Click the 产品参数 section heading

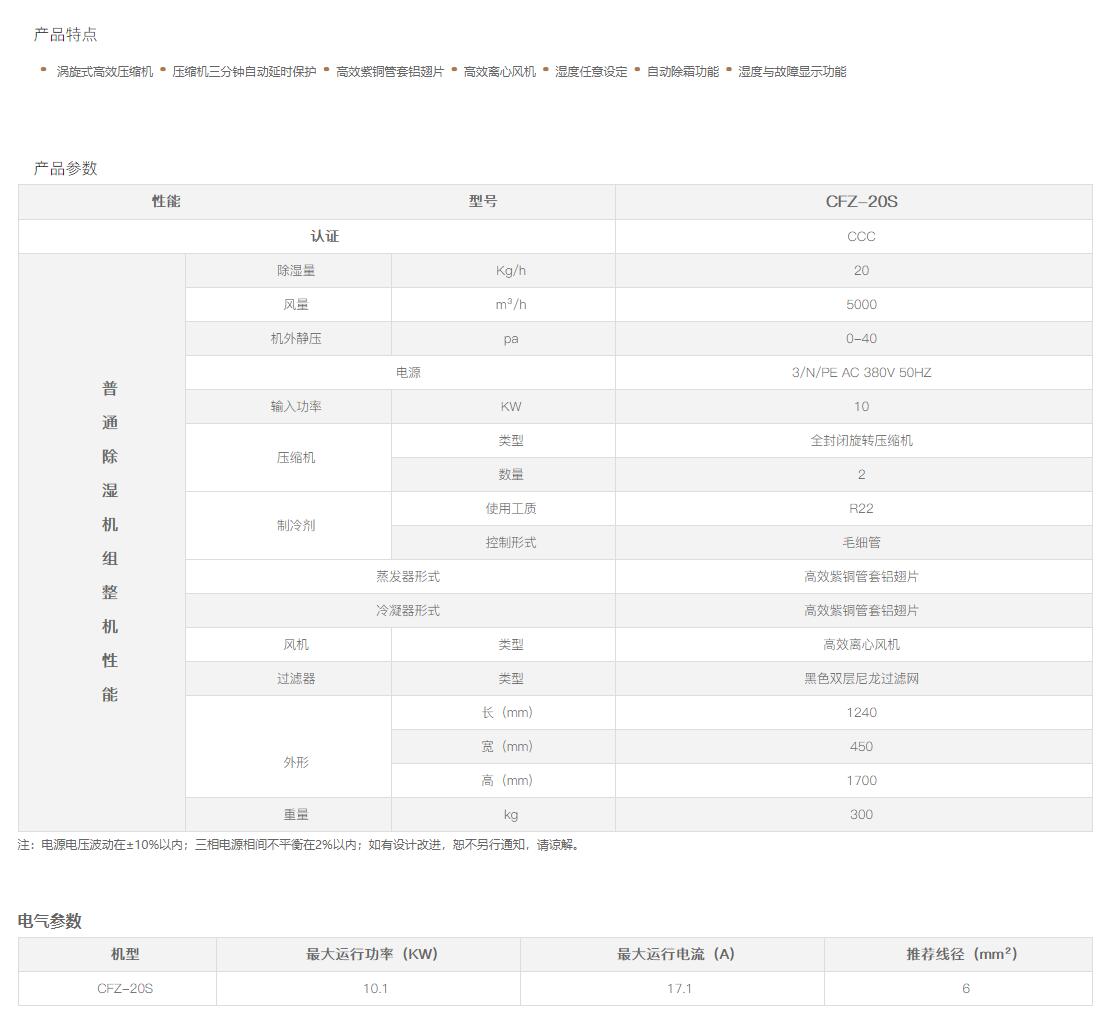tap(65, 168)
